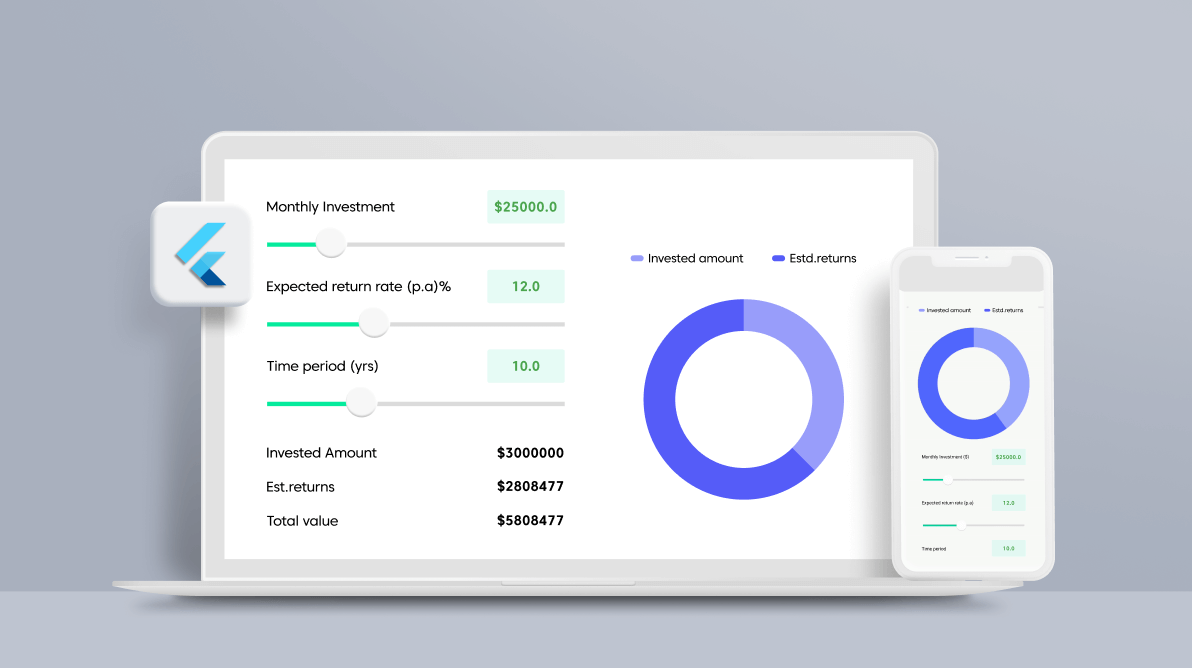The width and height of the screenshot is (1192, 668).
Task: Click the Invested amount legend marker on laptop
Action: [x=637, y=258]
